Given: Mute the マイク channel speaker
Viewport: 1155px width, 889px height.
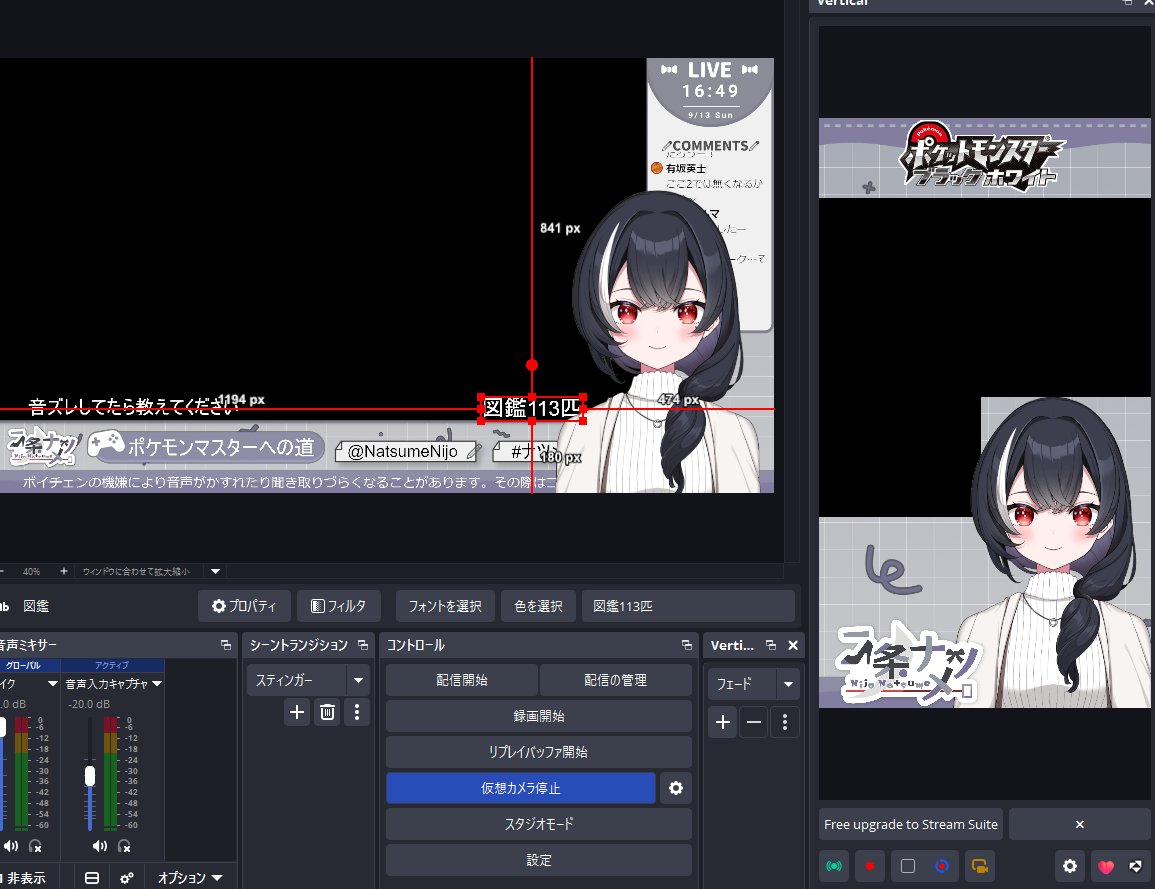Looking at the screenshot, I should [x=10, y=846].
